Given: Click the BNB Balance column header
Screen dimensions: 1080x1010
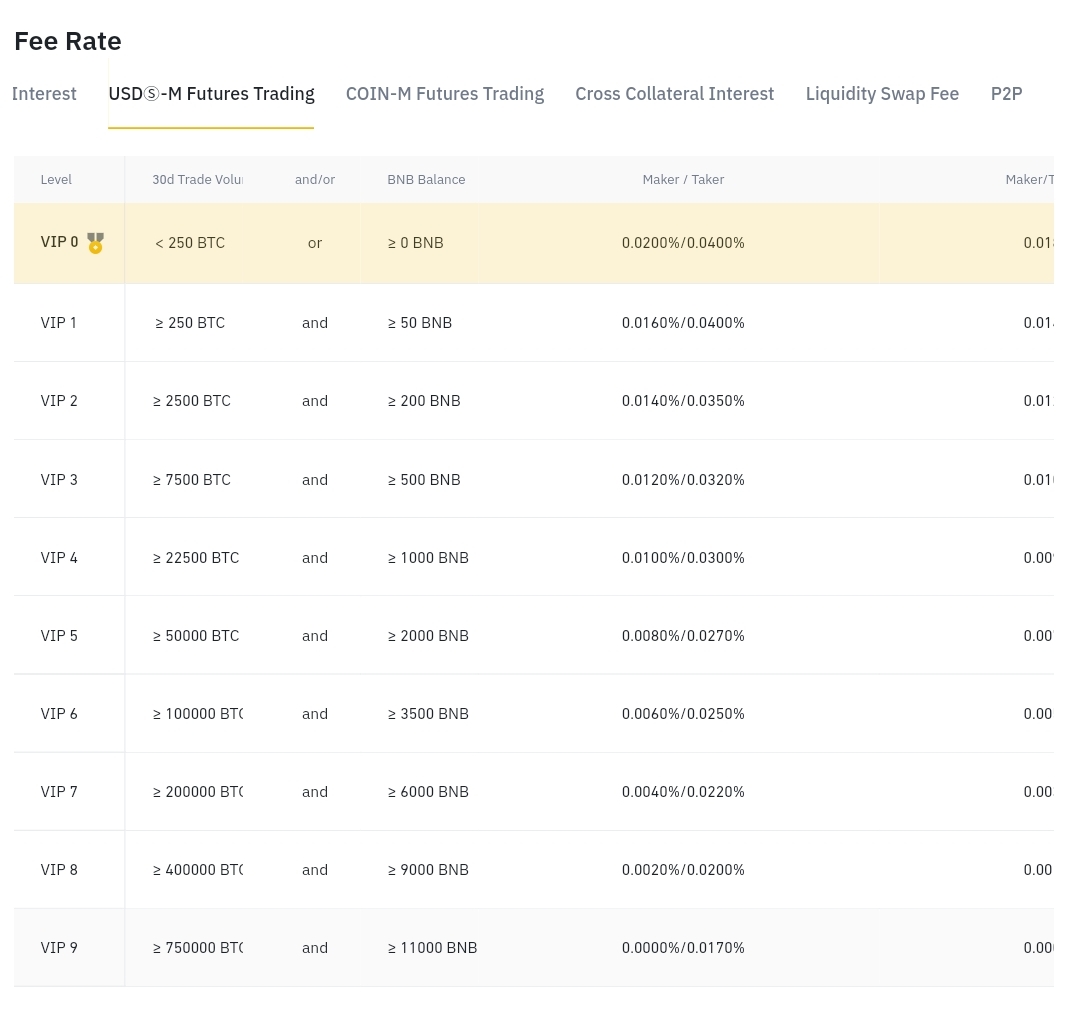Looking at the screenshot, I should click(426, 180).
